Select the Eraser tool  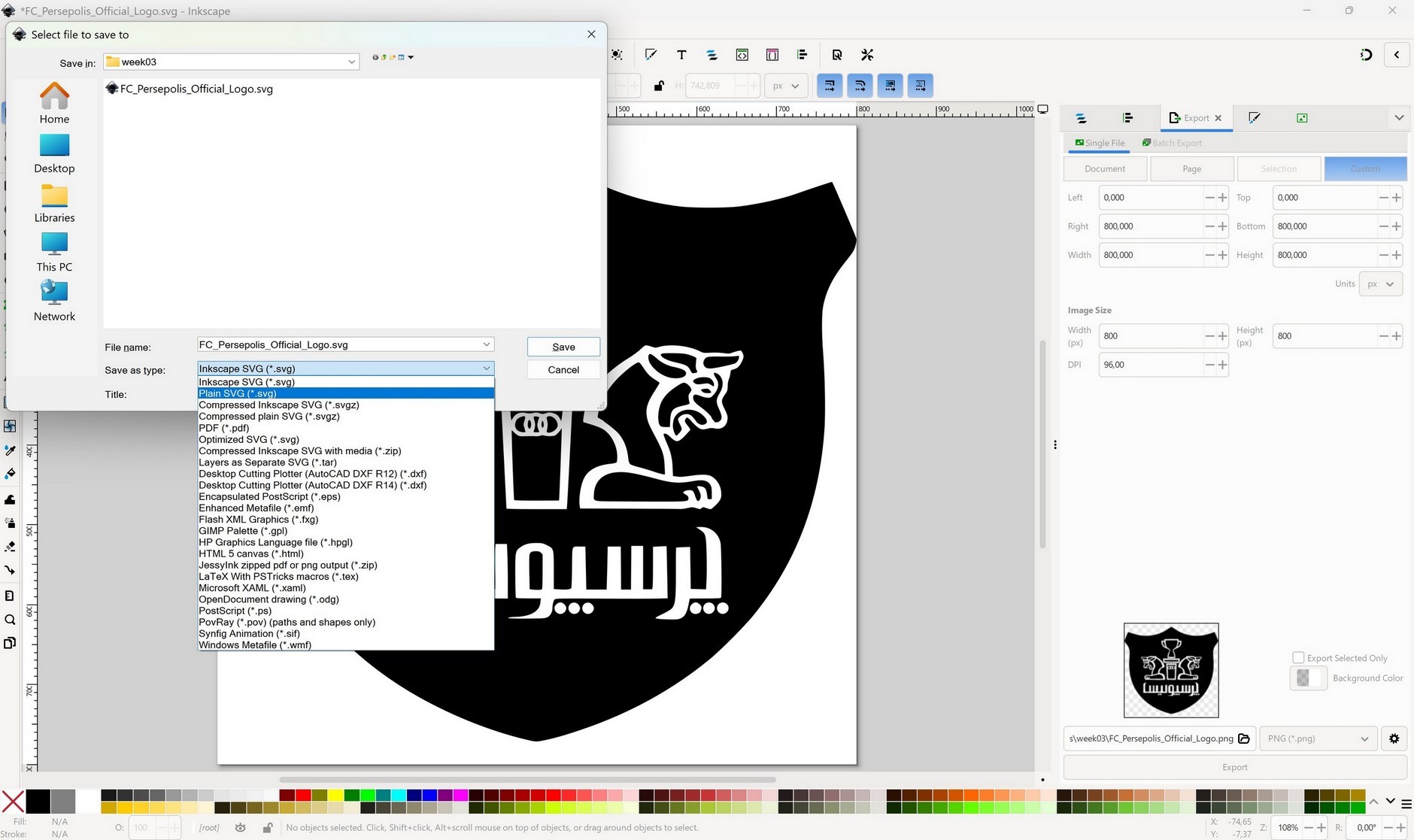(10, 547)
